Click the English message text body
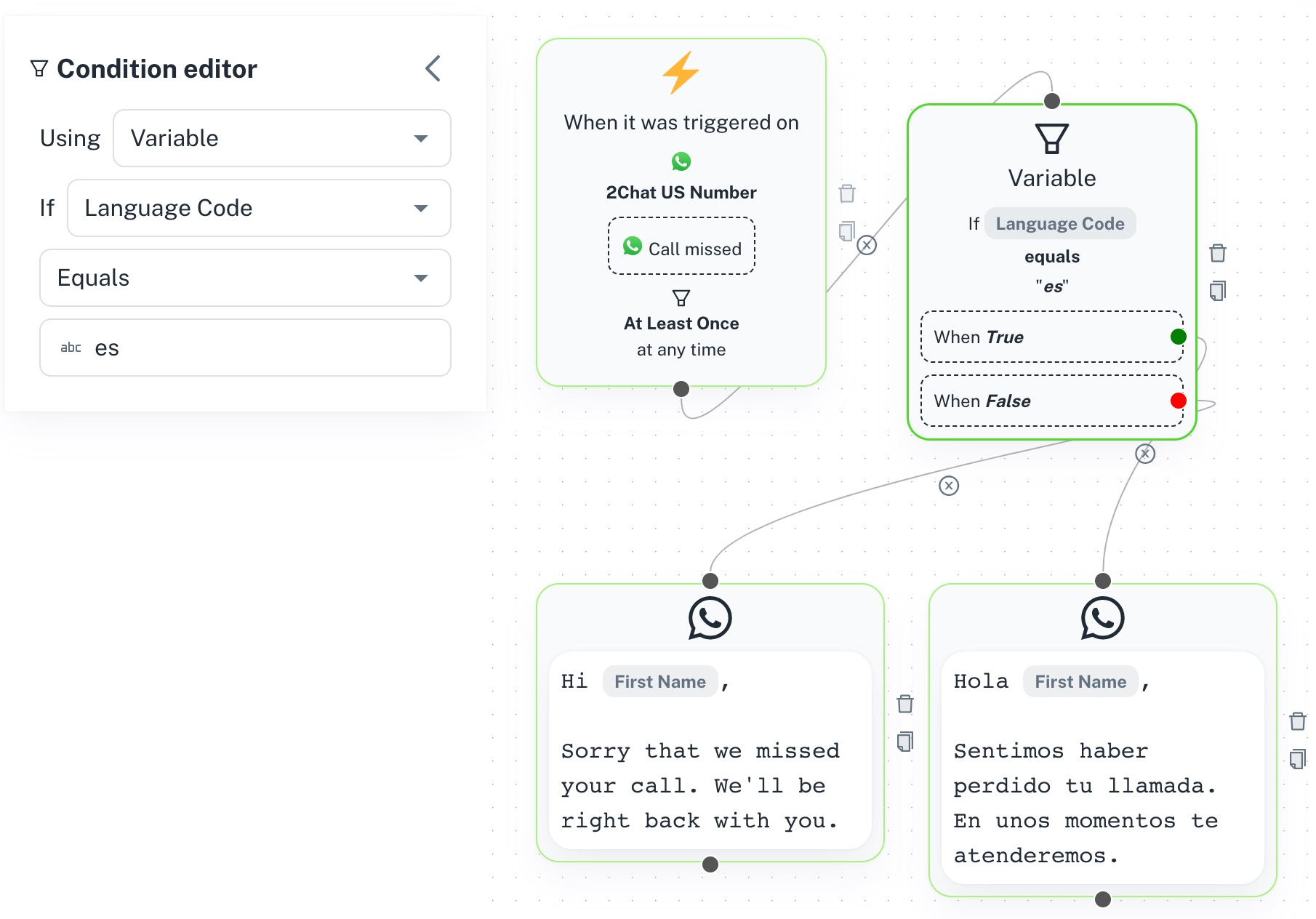1316x919 pixels. 701,785
